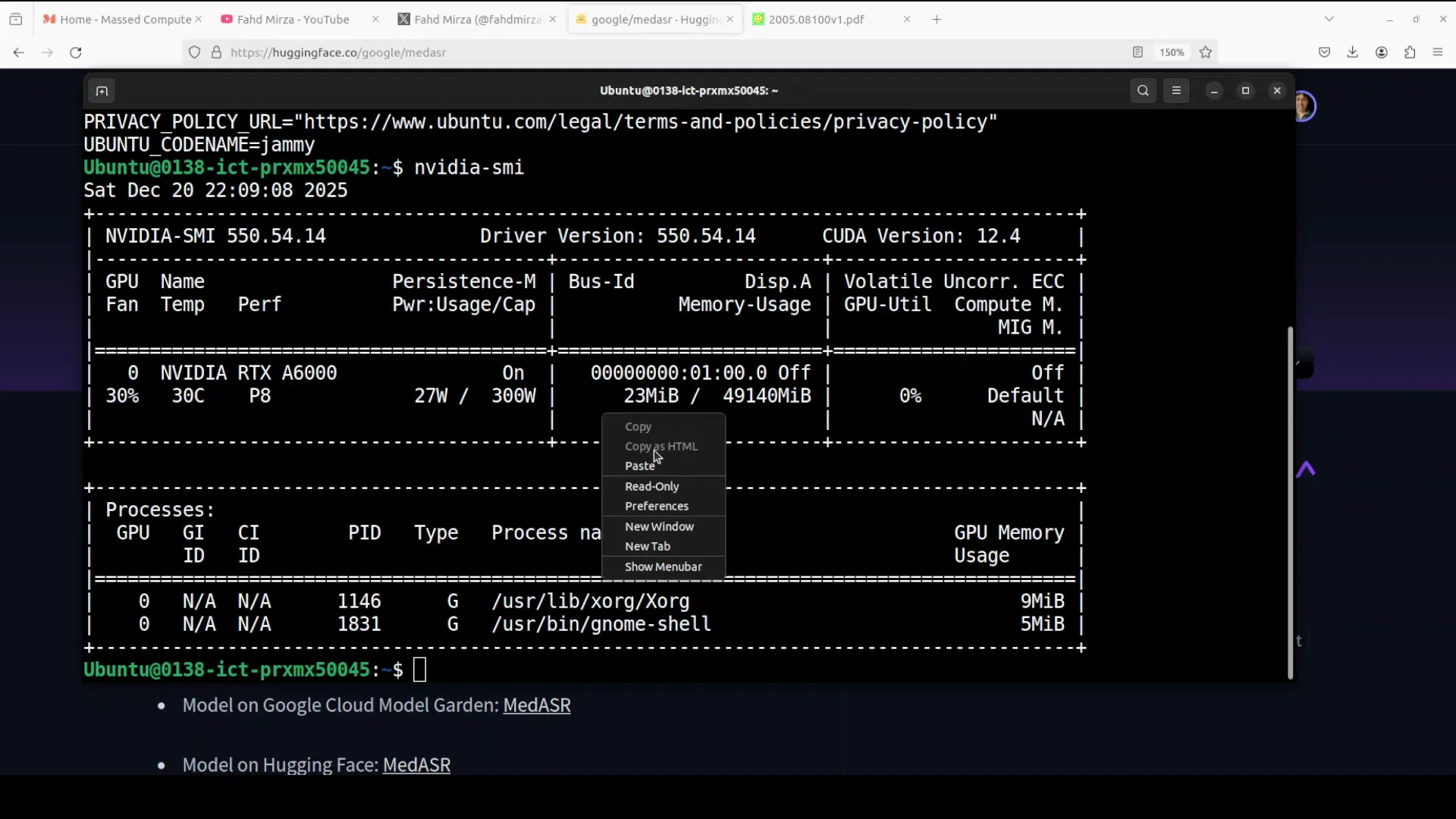The image size is (1456, 819).
Task: Click the new terminal tab icon
Action: 102,91
